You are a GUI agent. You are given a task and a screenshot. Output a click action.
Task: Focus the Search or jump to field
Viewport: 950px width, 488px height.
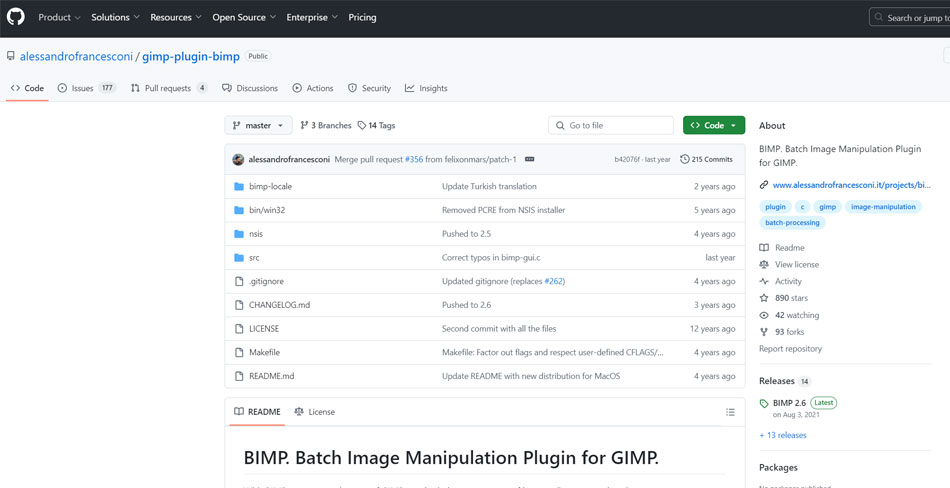click(909, 18)
